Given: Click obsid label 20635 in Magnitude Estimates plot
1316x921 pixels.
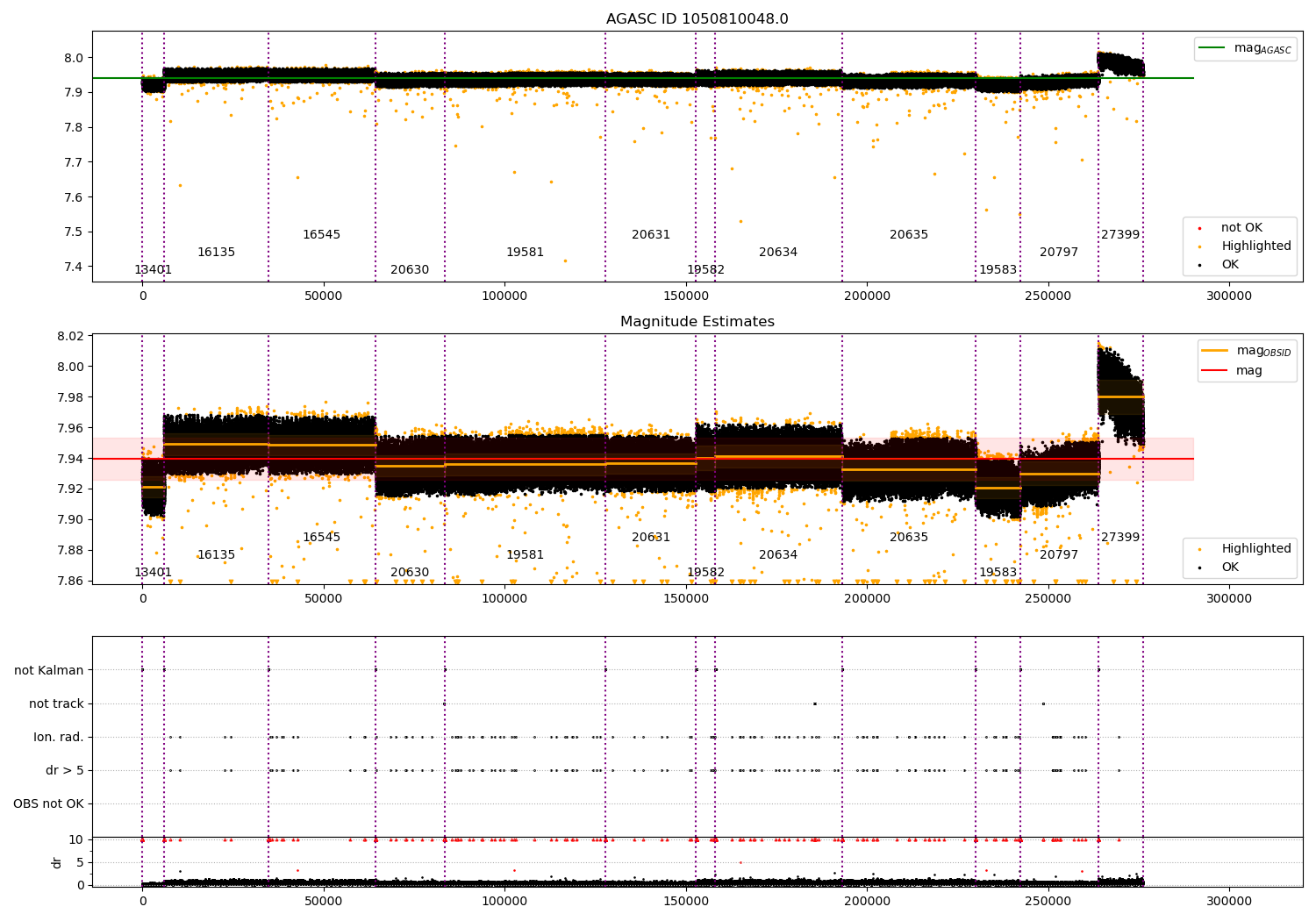Looking at the screenshot, I should point(909,538).
